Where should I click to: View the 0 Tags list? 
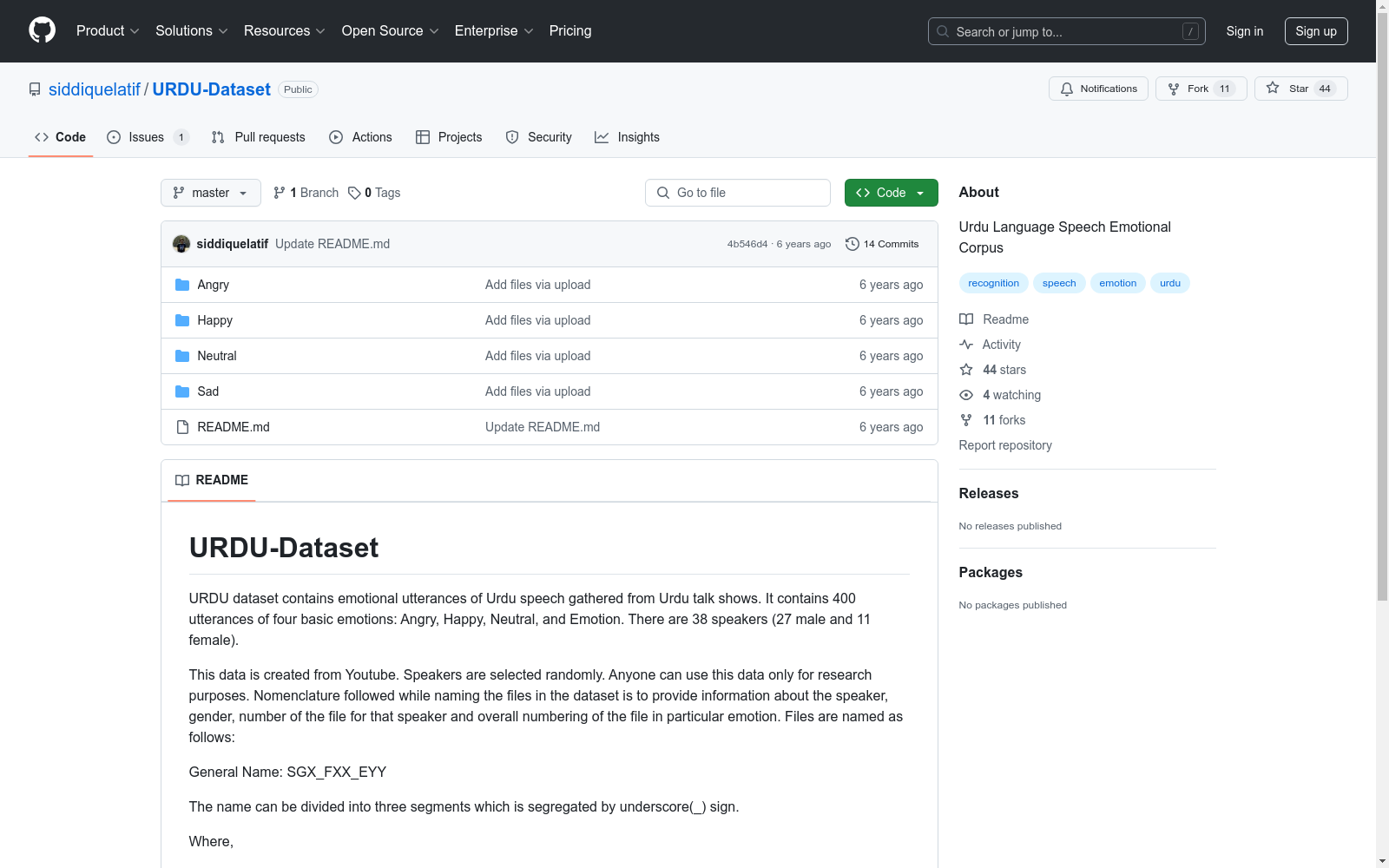374,193
